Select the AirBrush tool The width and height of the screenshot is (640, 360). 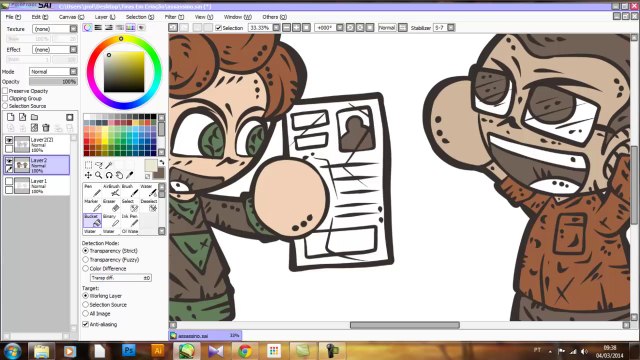coord(111,190)
